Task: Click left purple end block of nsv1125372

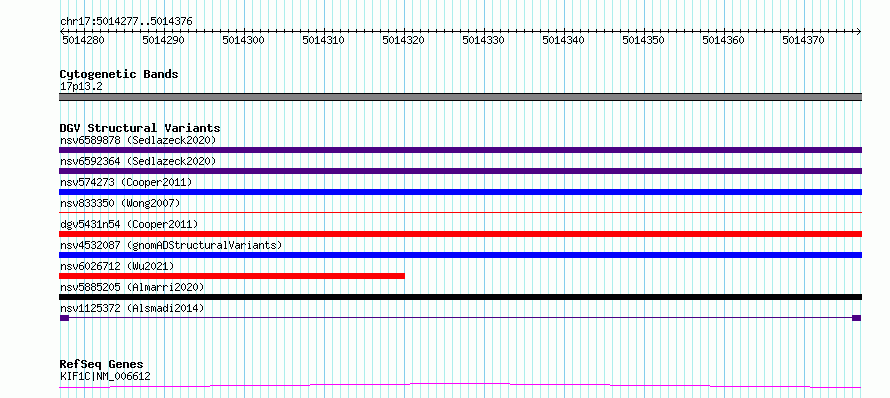Action: coord(64,318)
